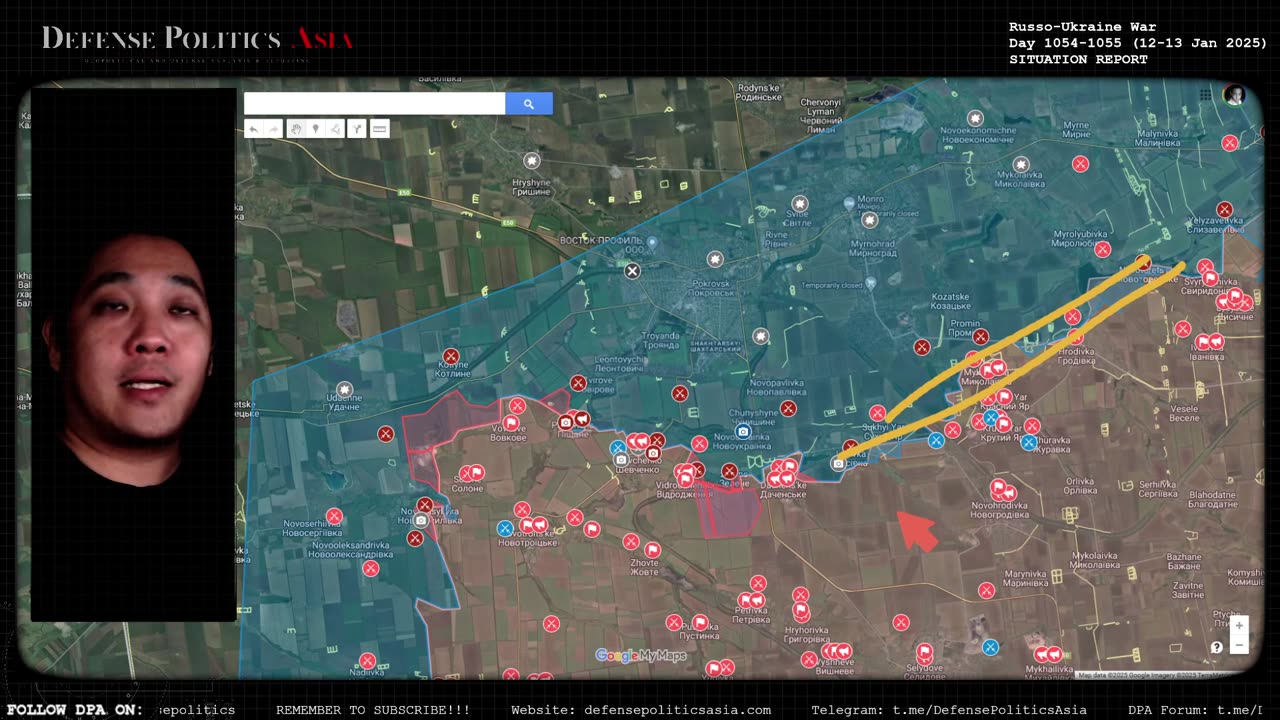Viewport: 1280px width, 720px height.
Task: Click the blue pin beside Monro
Action: 849,202
